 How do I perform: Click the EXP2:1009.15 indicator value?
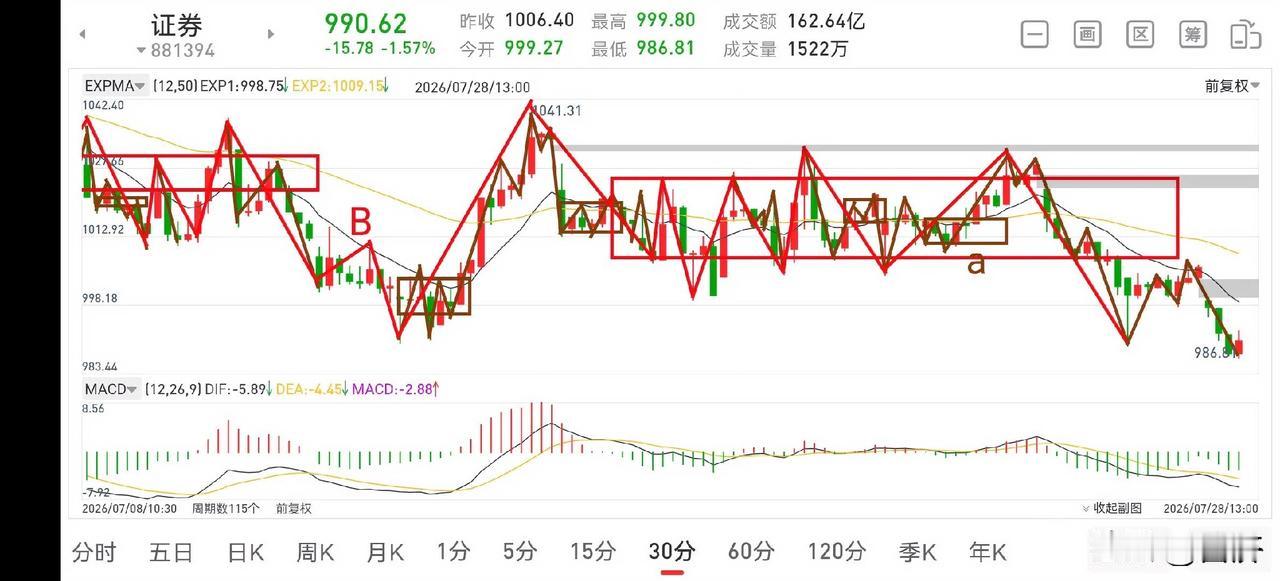coord(340,87)
